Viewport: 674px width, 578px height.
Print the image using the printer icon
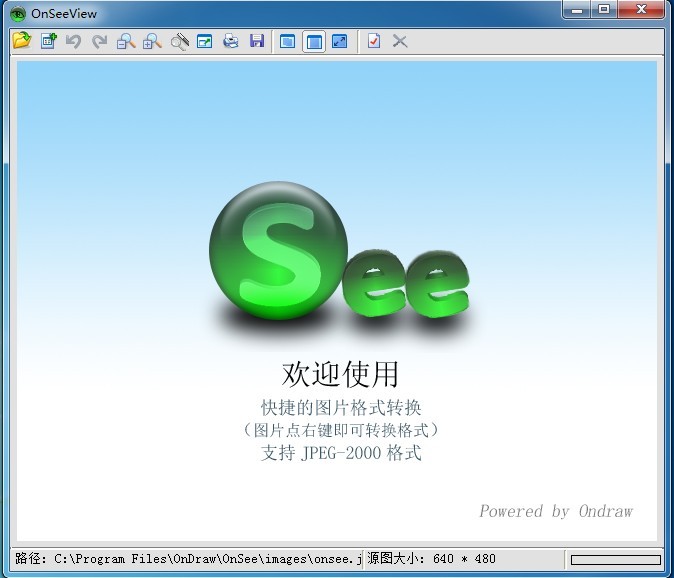[231, 41]
